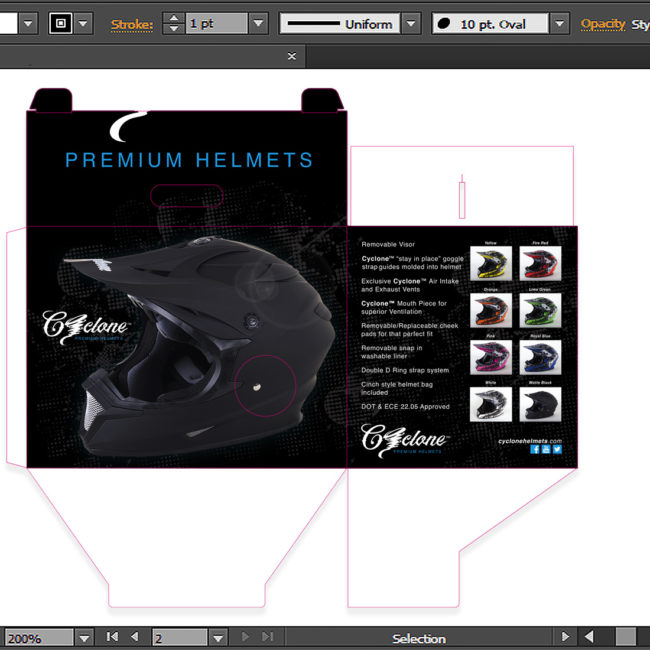The height and width of the screenshot is (650, 650).
Task: Click the Twitter icon in the artwork
Action: click(x=557, y=449)
